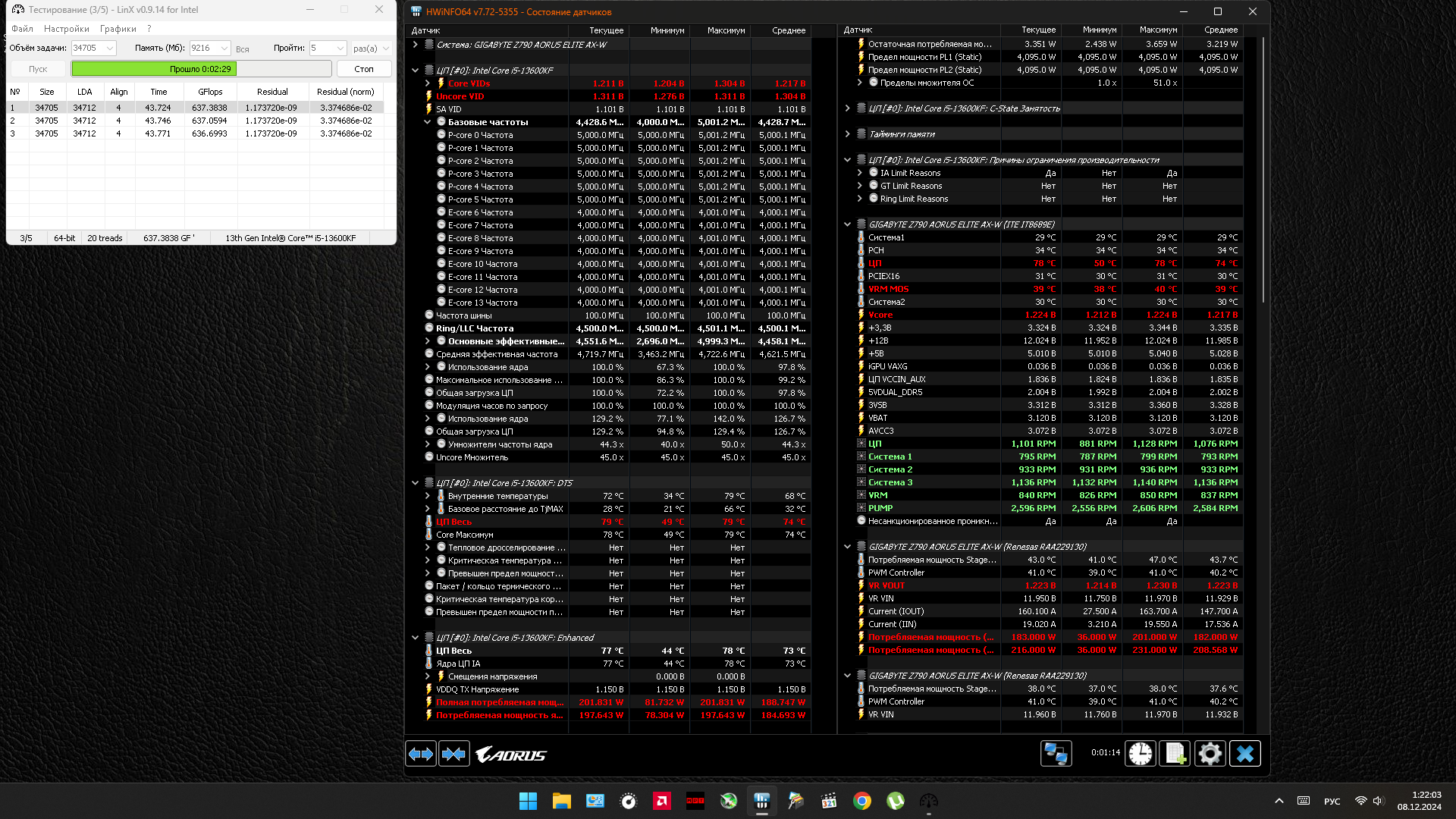The height and width of the screenshot is (819, 1456).
Task: Click the expand columns arrows icon in HWiNFO
Action: pyautogui.click(x=421, y=754)
